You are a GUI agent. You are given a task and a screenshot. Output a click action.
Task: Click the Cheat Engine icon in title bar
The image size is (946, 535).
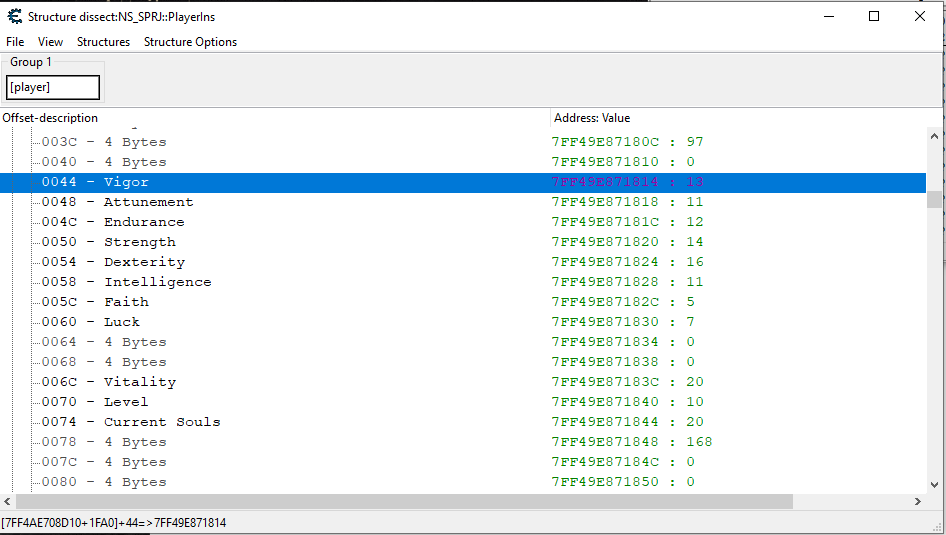pyautogui.click(x=14, y=16)
